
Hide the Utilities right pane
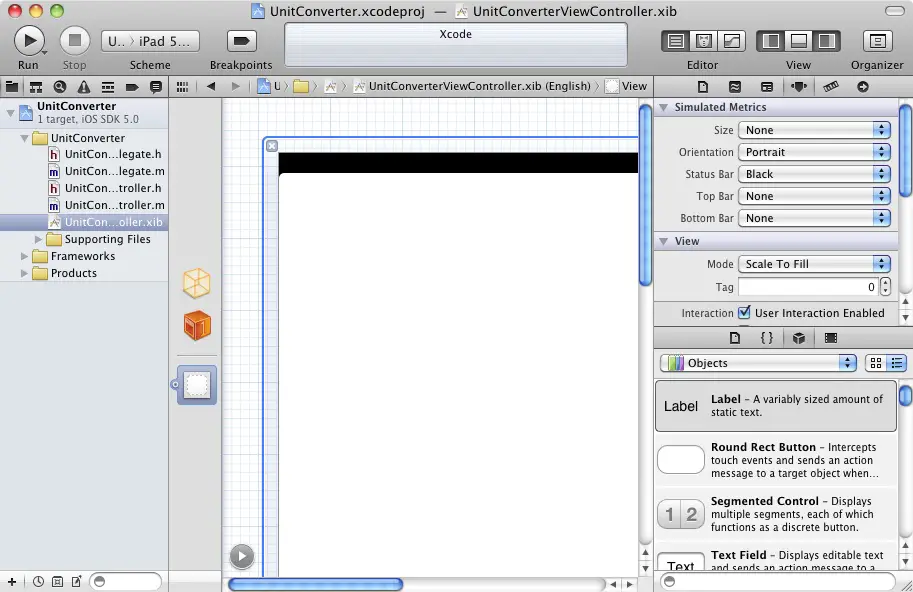point(826,41)
